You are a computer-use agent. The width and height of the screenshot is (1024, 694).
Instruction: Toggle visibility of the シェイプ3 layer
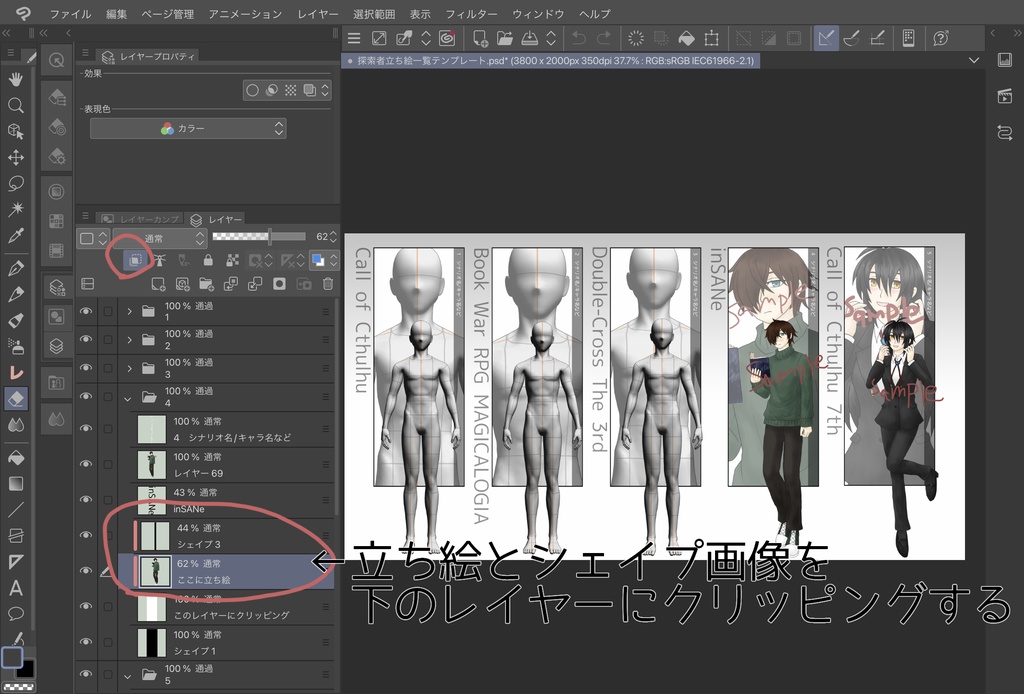pyautogui.click(x=85, y=534)
